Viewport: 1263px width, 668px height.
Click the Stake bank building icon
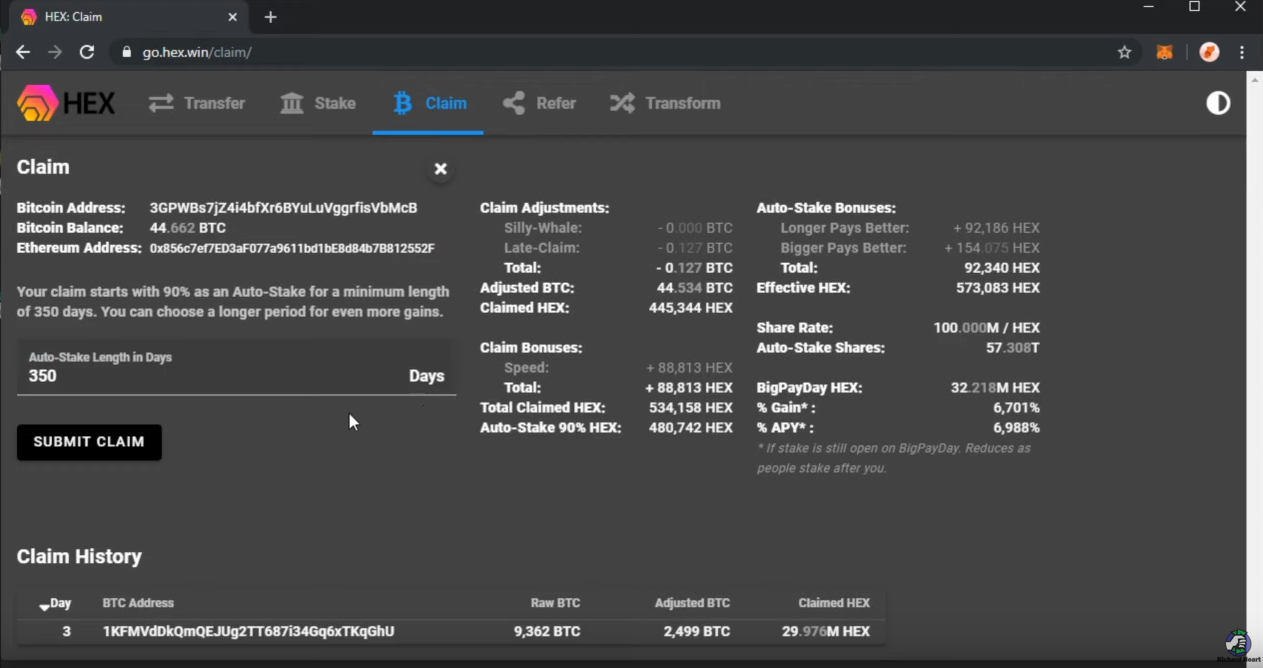pyautogui.click(x=292, y=103)
